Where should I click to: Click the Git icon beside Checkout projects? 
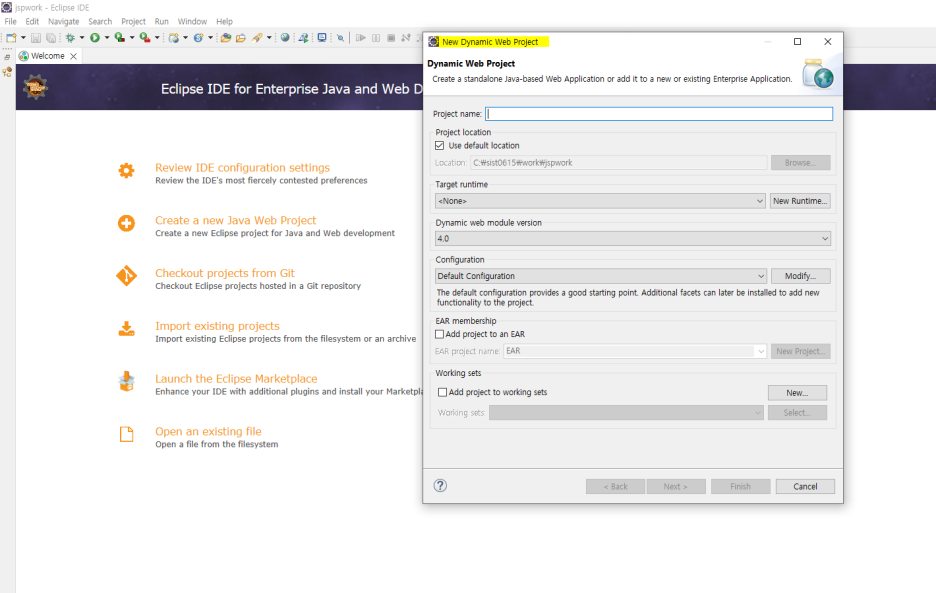pos(126,276)
